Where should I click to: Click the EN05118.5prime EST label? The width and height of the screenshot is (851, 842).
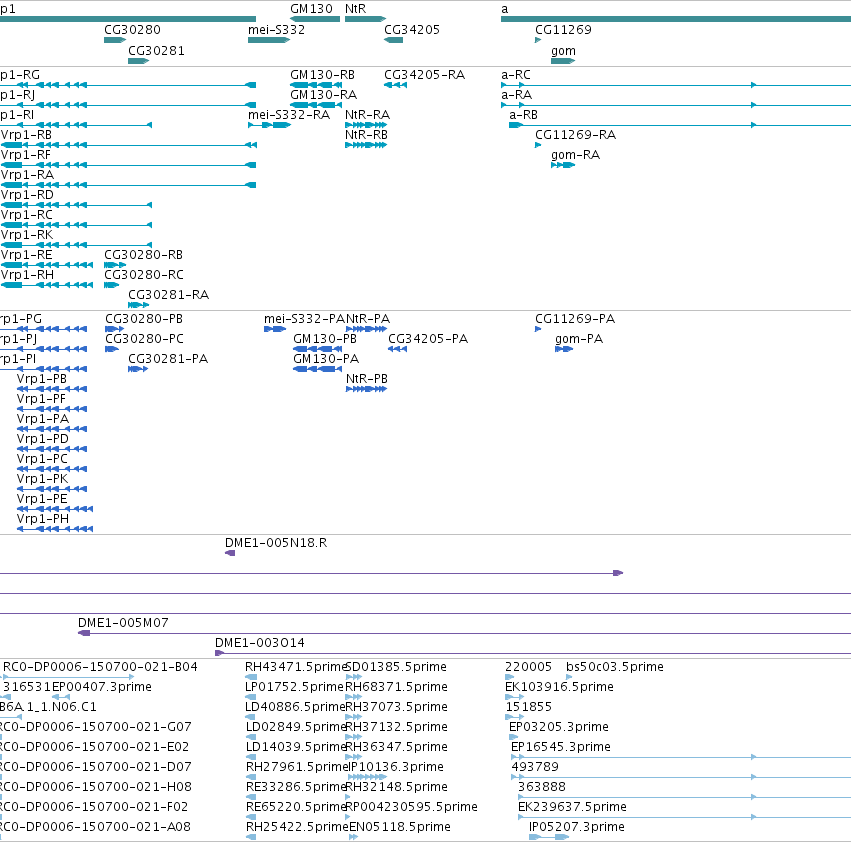(400, 827)
